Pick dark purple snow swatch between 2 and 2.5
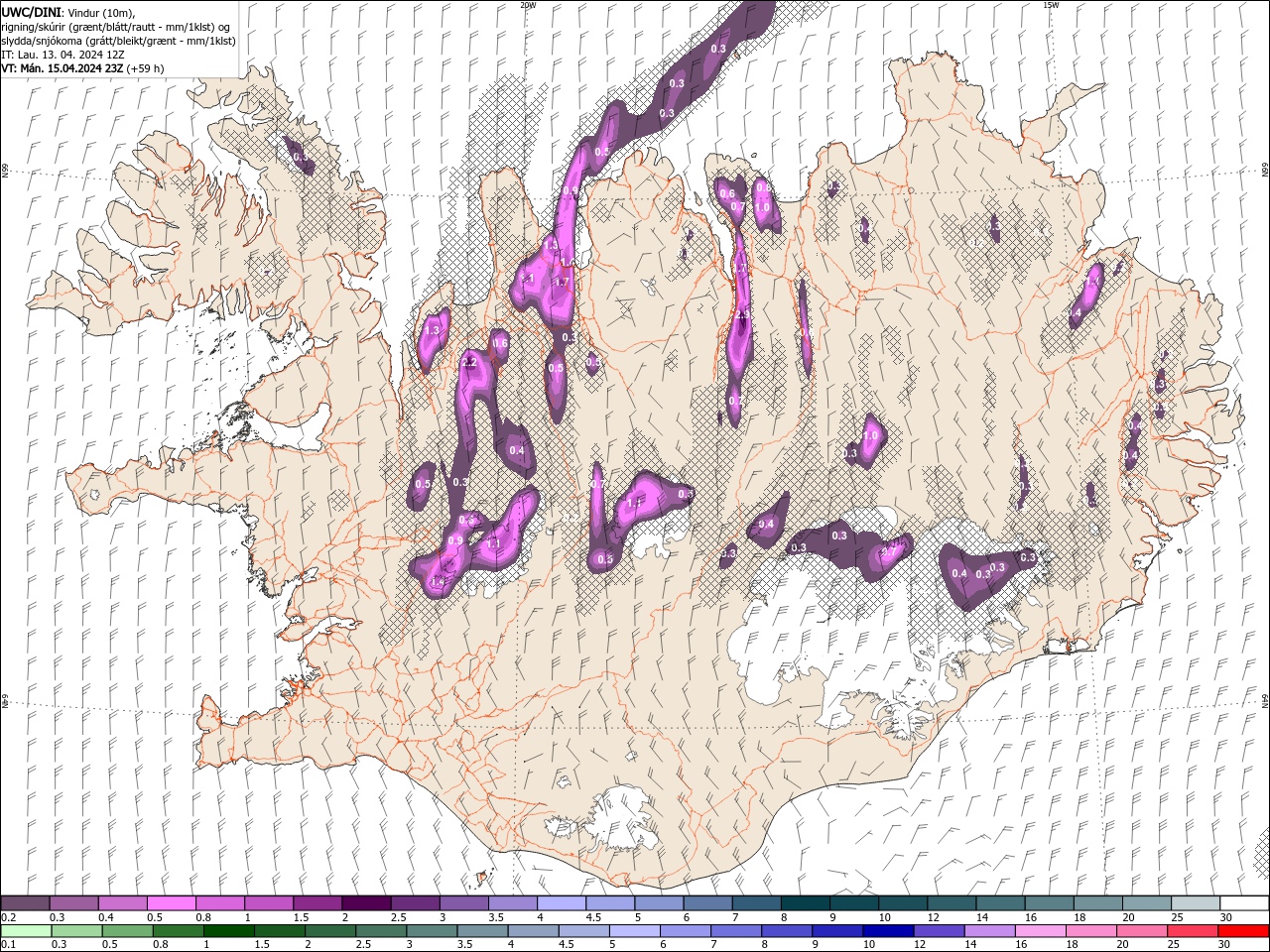The image size is (1270, 952). pos(365,903)
